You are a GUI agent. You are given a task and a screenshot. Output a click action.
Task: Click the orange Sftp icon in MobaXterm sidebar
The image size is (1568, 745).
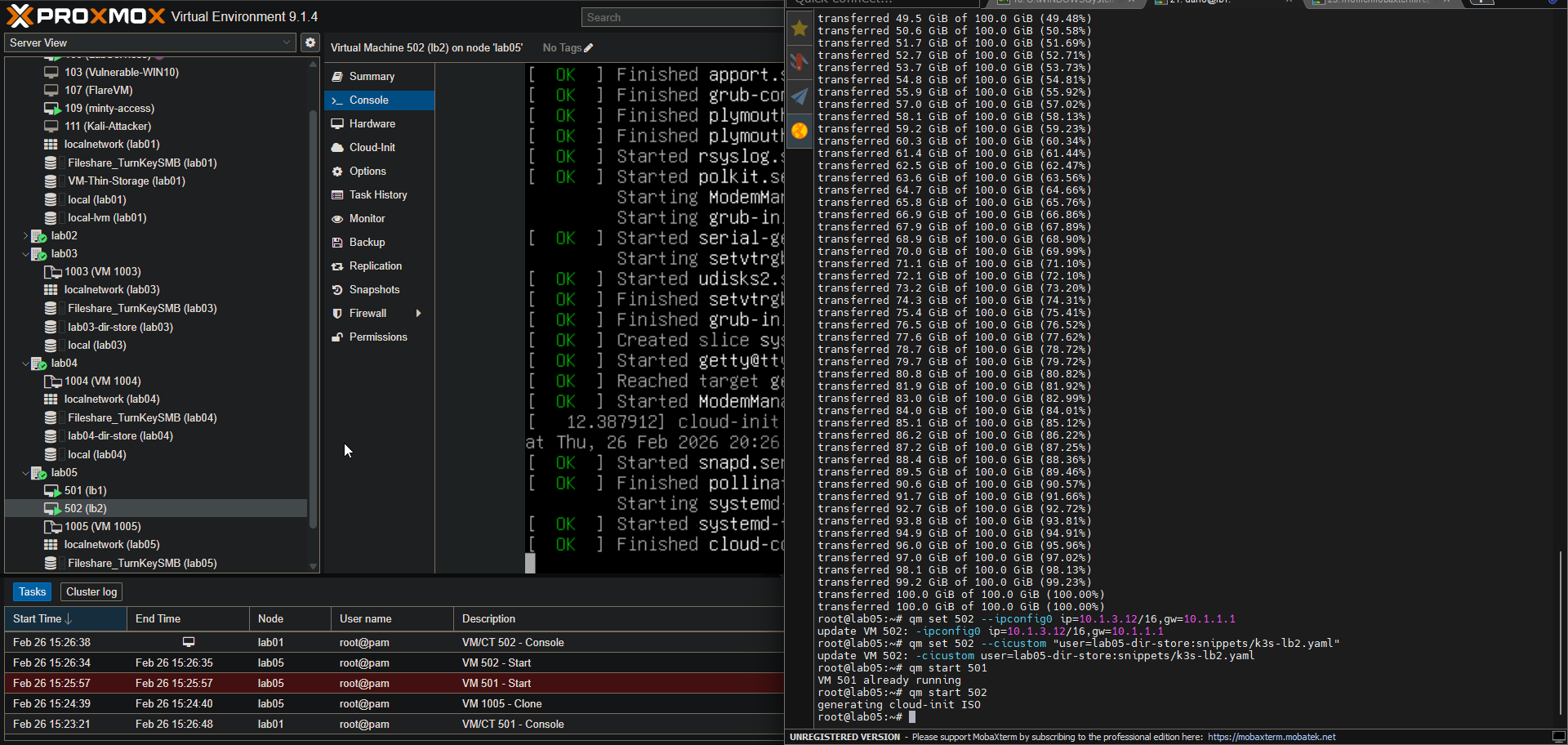pyautogui.click(x=800, y=131)
